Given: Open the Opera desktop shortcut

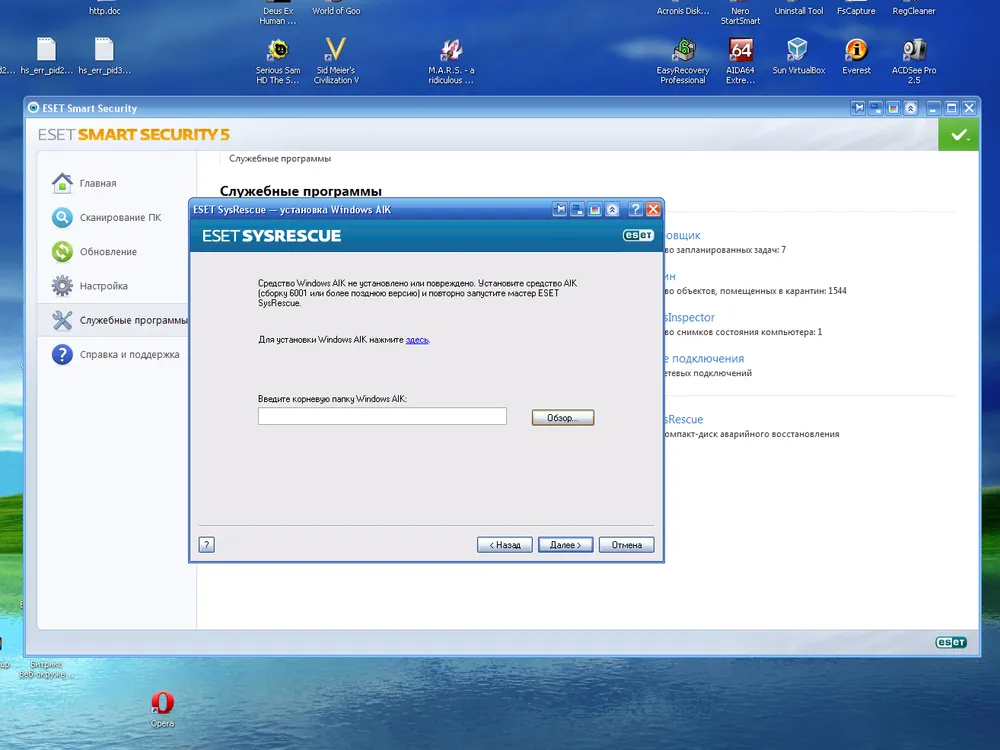Looking at the screenshot, I should pyautogui.click(x=162, y=703).
